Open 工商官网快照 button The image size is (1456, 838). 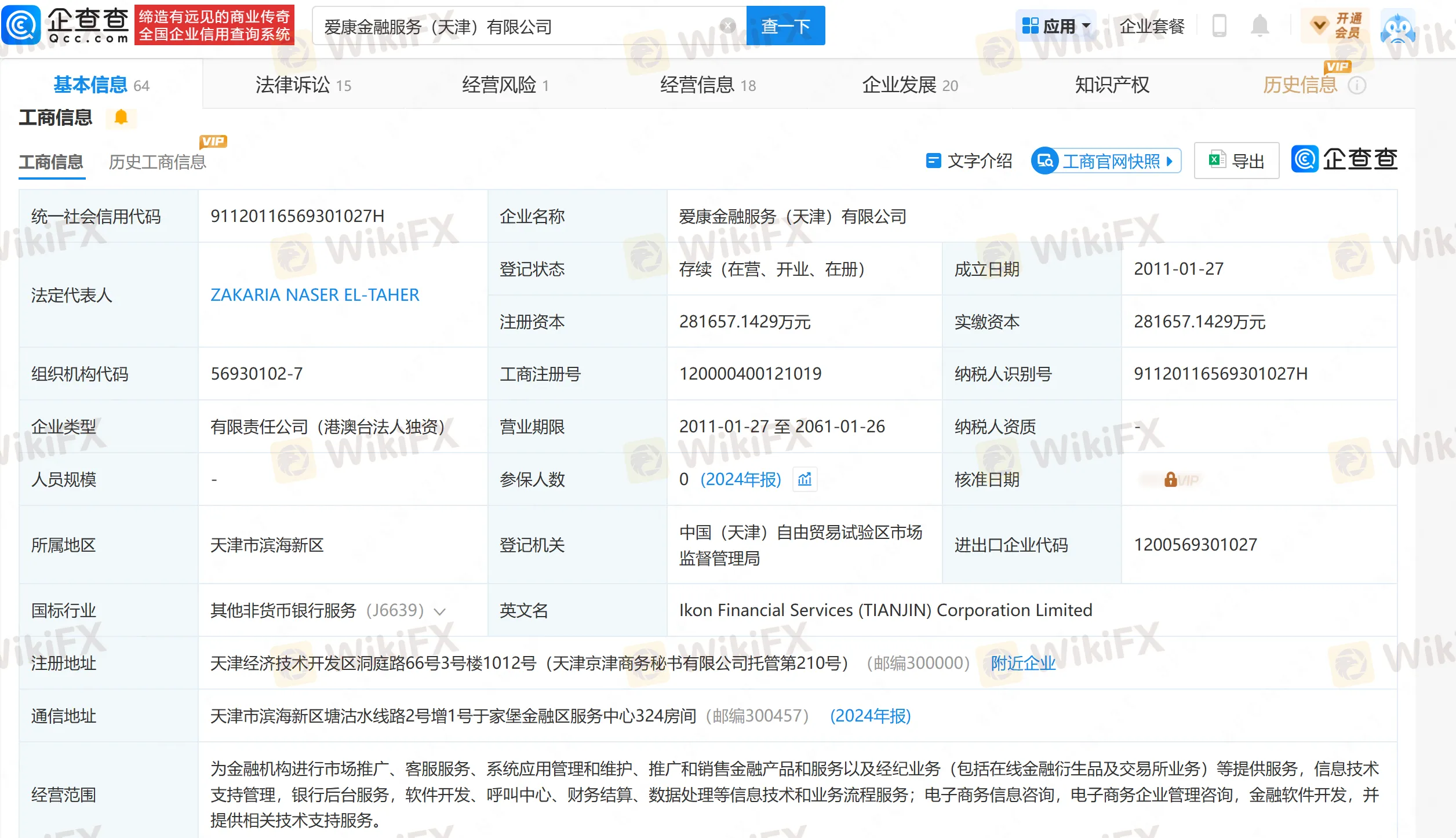(1106, 161)
